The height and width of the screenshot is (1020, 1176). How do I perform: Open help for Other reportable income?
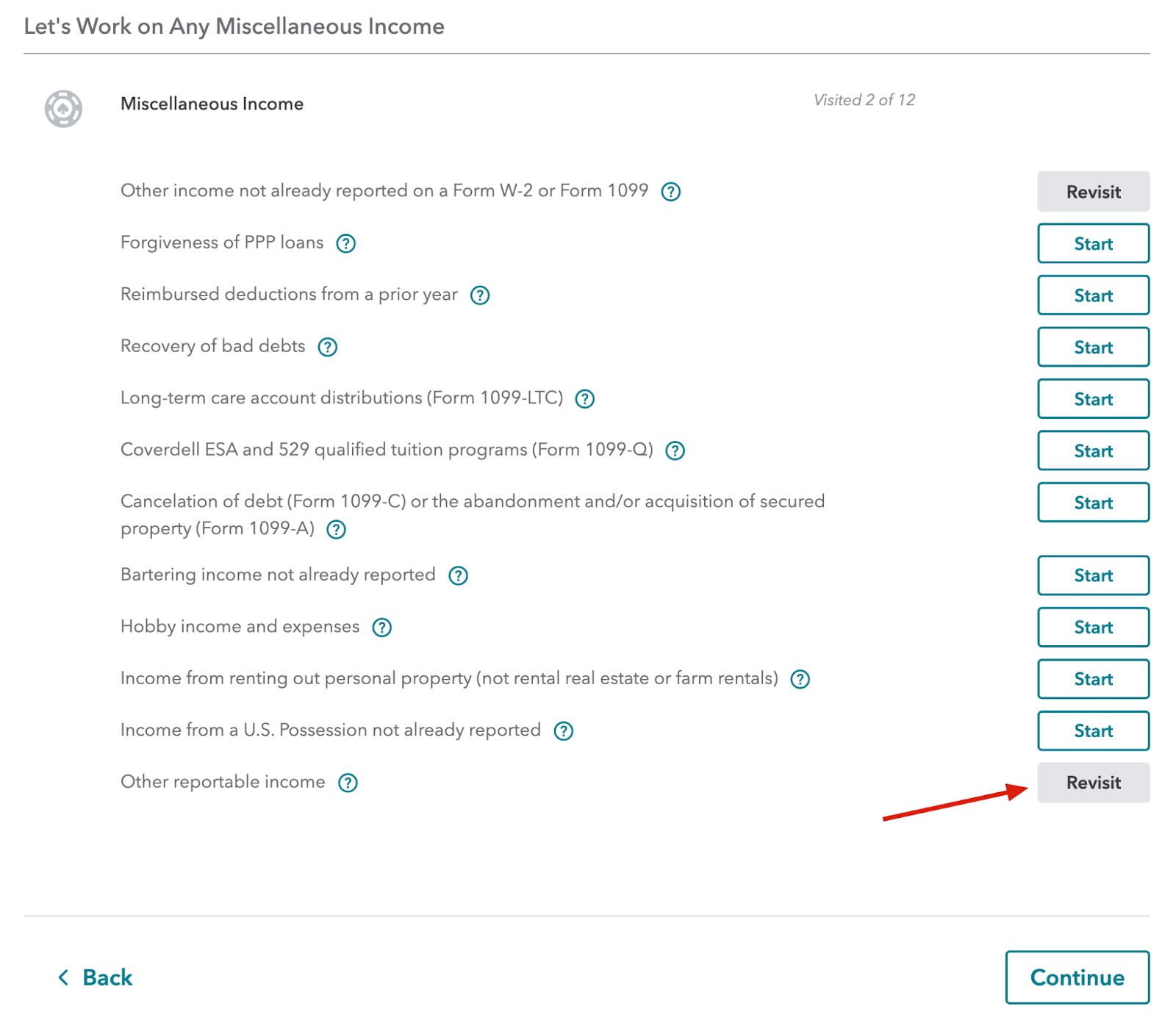(x=348, y=783)
